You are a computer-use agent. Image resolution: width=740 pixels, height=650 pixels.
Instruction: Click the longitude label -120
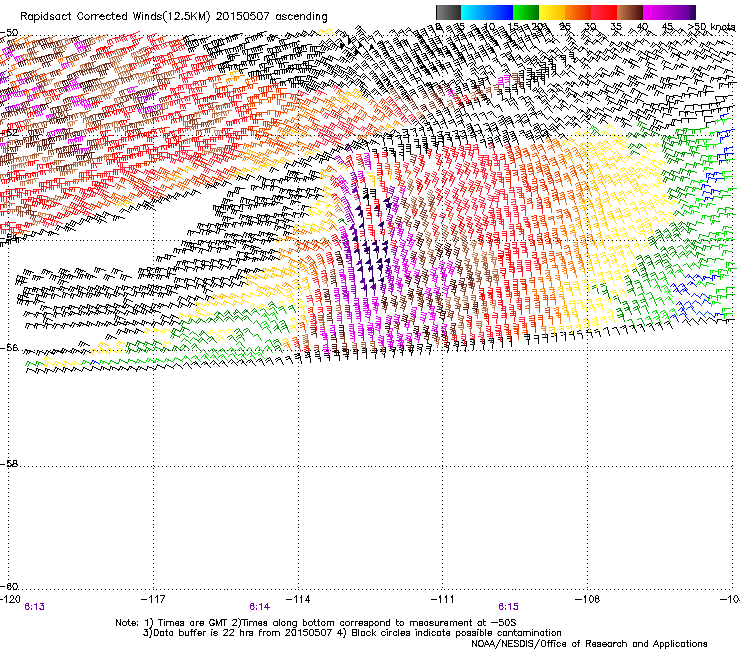tap(10, 599)
